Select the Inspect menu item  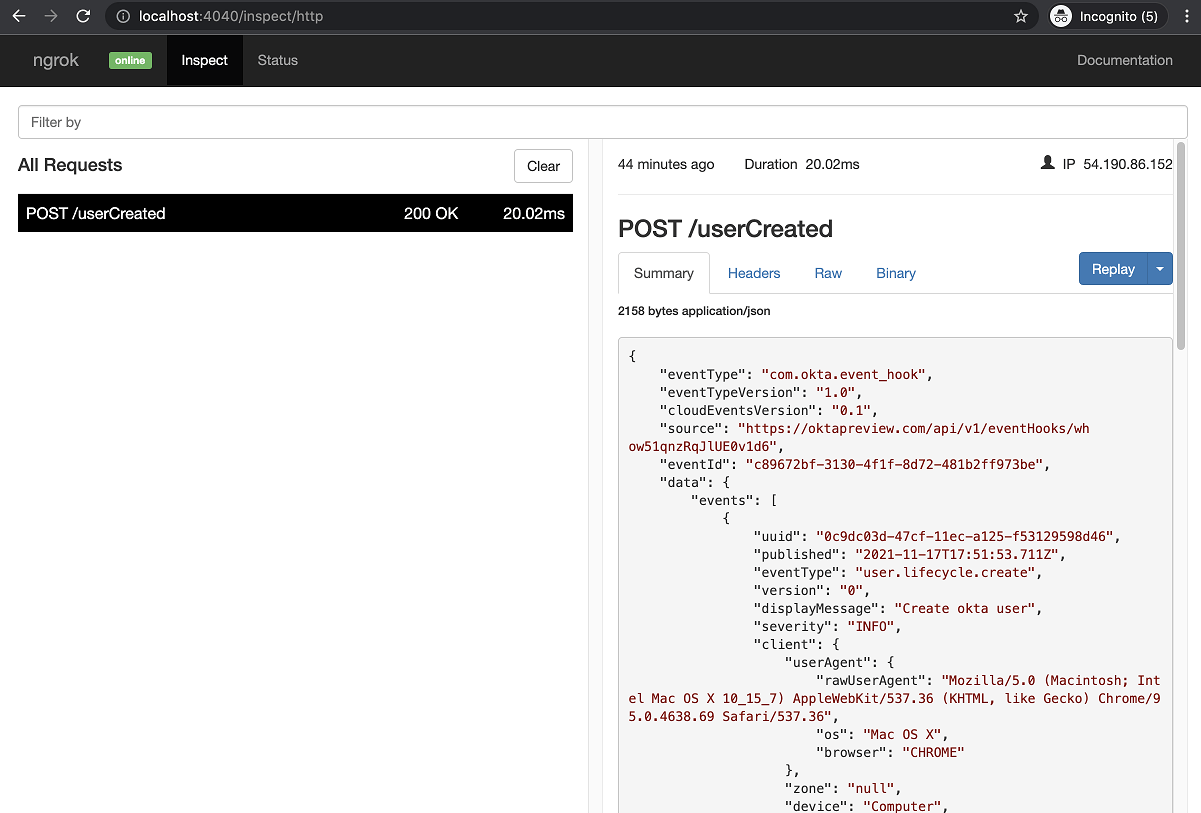[x=204, y=60]
